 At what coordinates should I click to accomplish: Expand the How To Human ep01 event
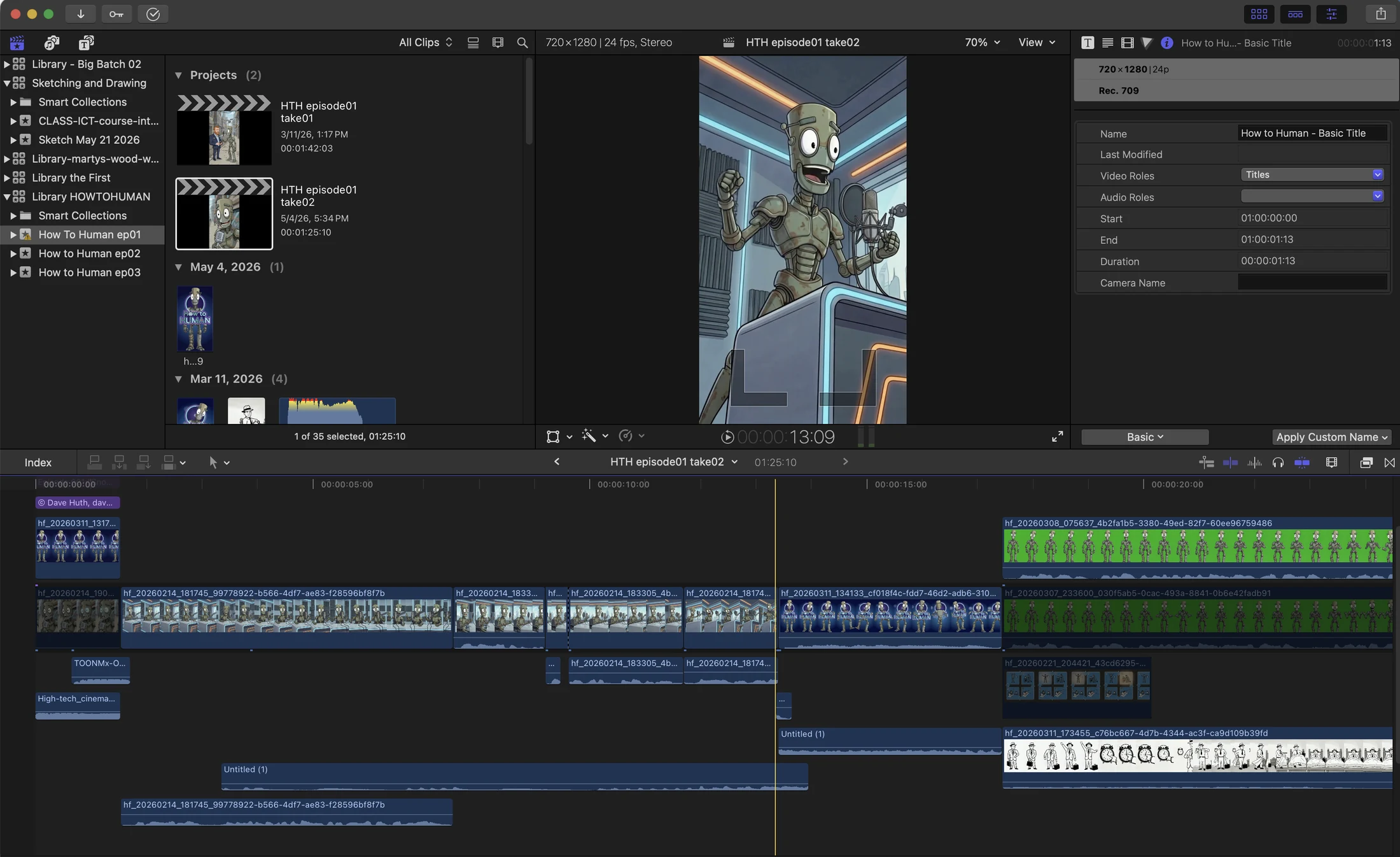(13, 234)
